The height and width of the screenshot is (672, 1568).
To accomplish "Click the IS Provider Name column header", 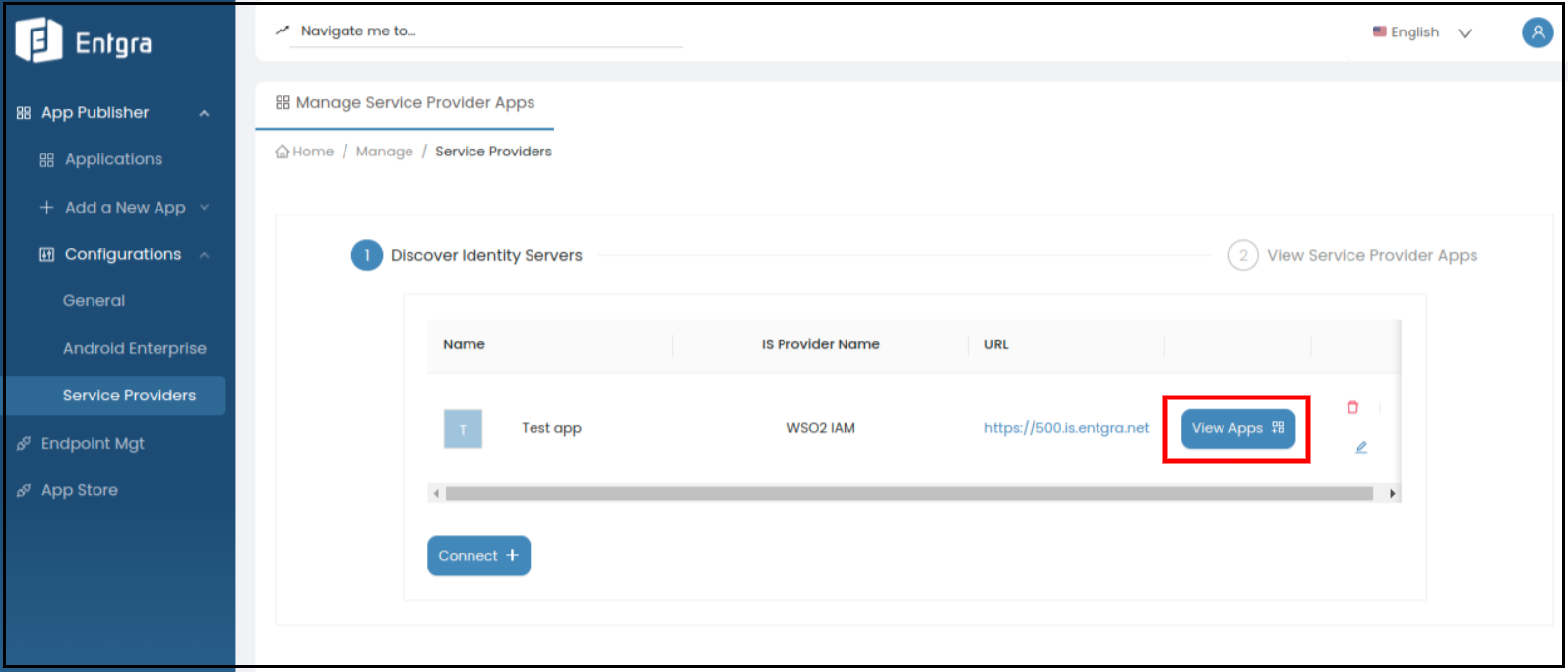I will (x=820, y=345).
